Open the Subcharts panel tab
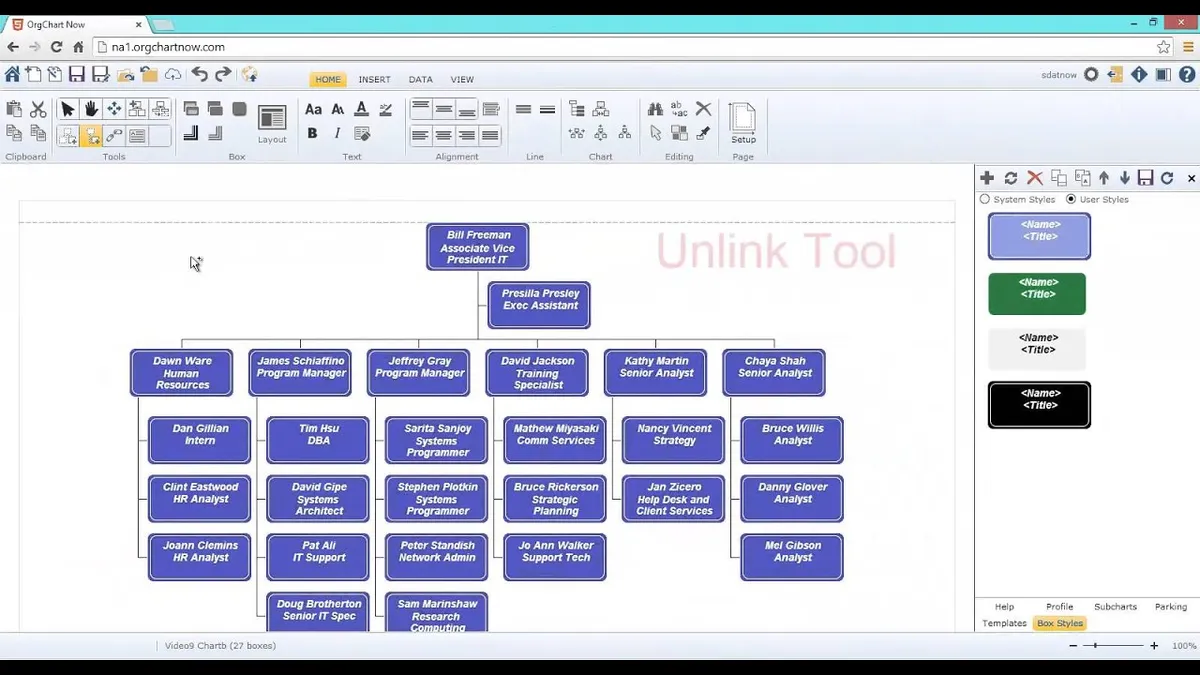This screenshot has width=1200, height=675. coord(1115,607)
